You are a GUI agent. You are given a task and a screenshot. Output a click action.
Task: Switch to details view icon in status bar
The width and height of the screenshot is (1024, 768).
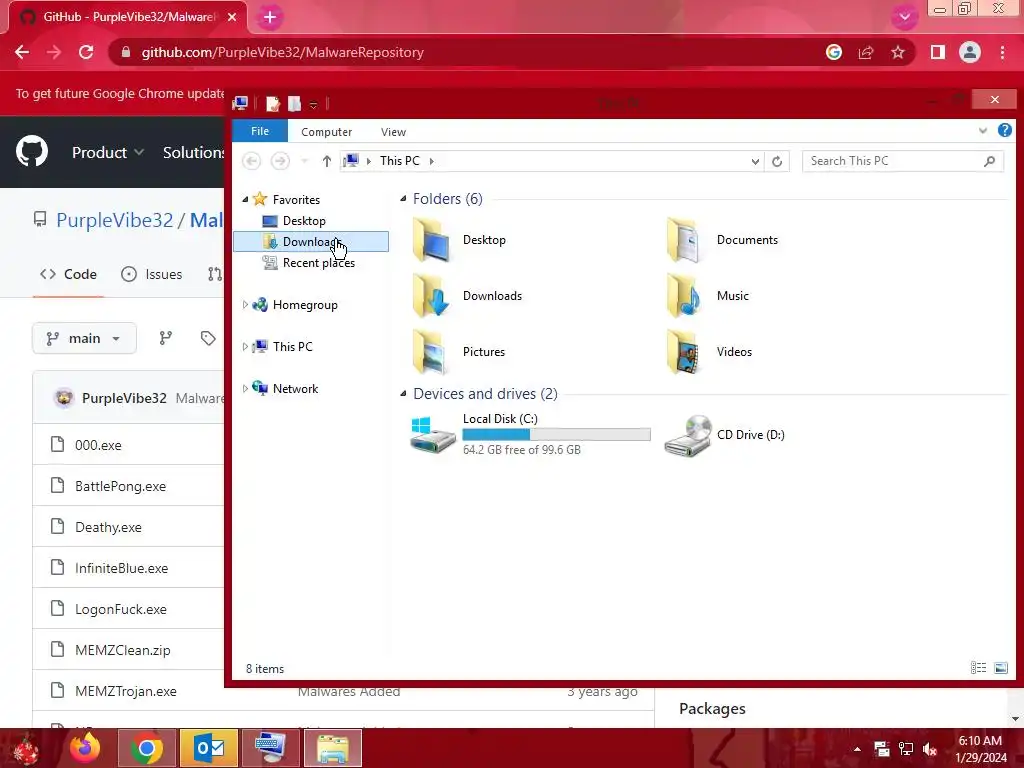click(978, 667)
